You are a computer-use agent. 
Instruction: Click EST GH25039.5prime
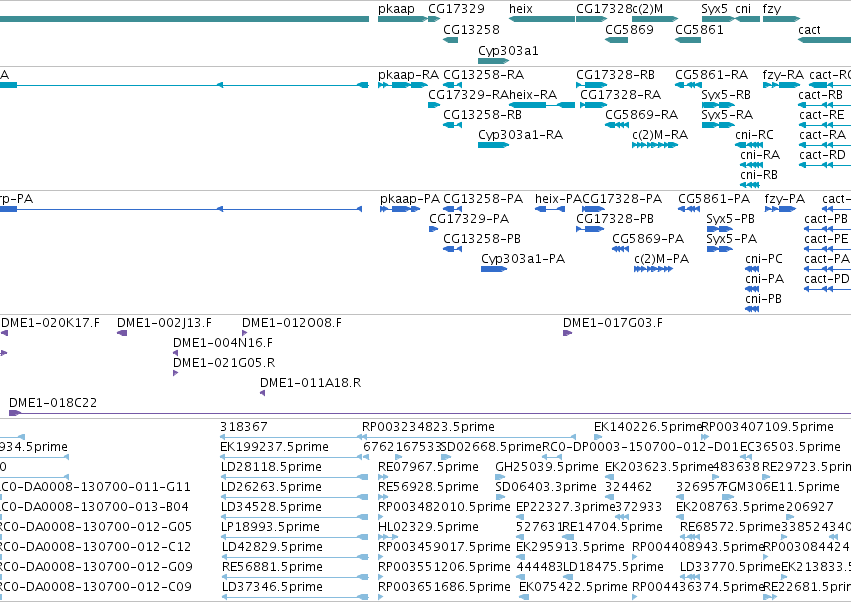coord(547,467)
